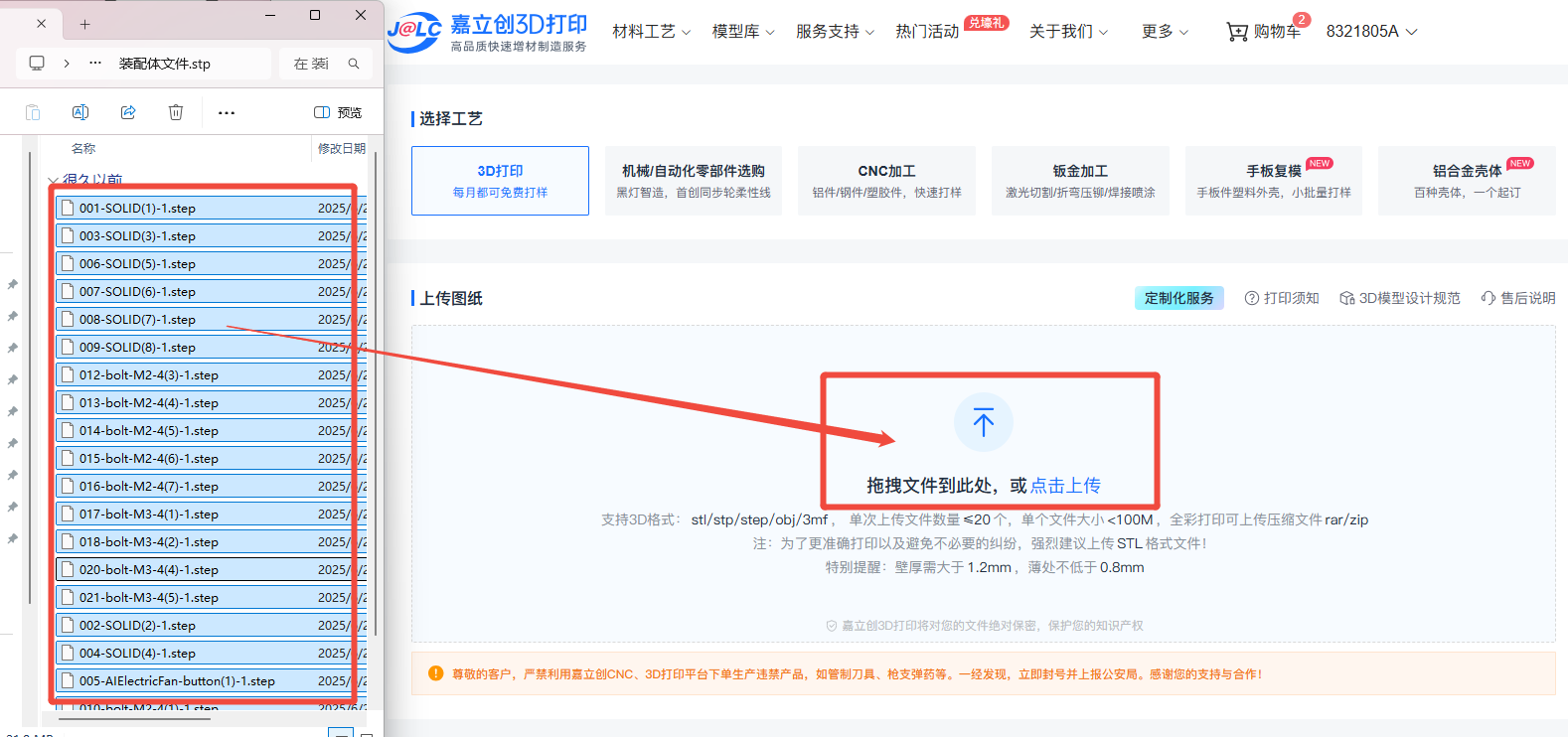
Task: Click the search magnifier in Explorer
Action: tap(354, 64)
